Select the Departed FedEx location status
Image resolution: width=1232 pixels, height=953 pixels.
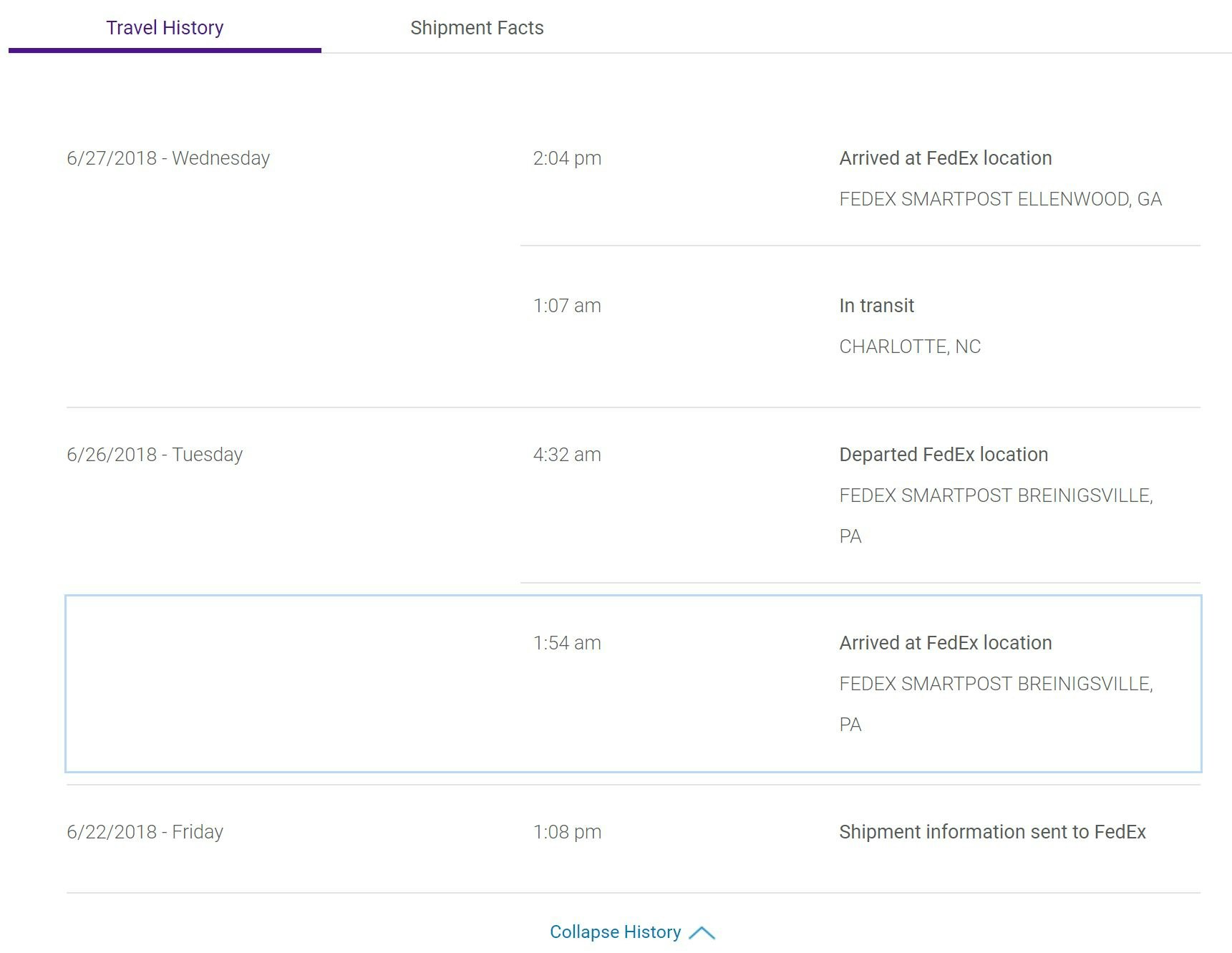[944, 455]
